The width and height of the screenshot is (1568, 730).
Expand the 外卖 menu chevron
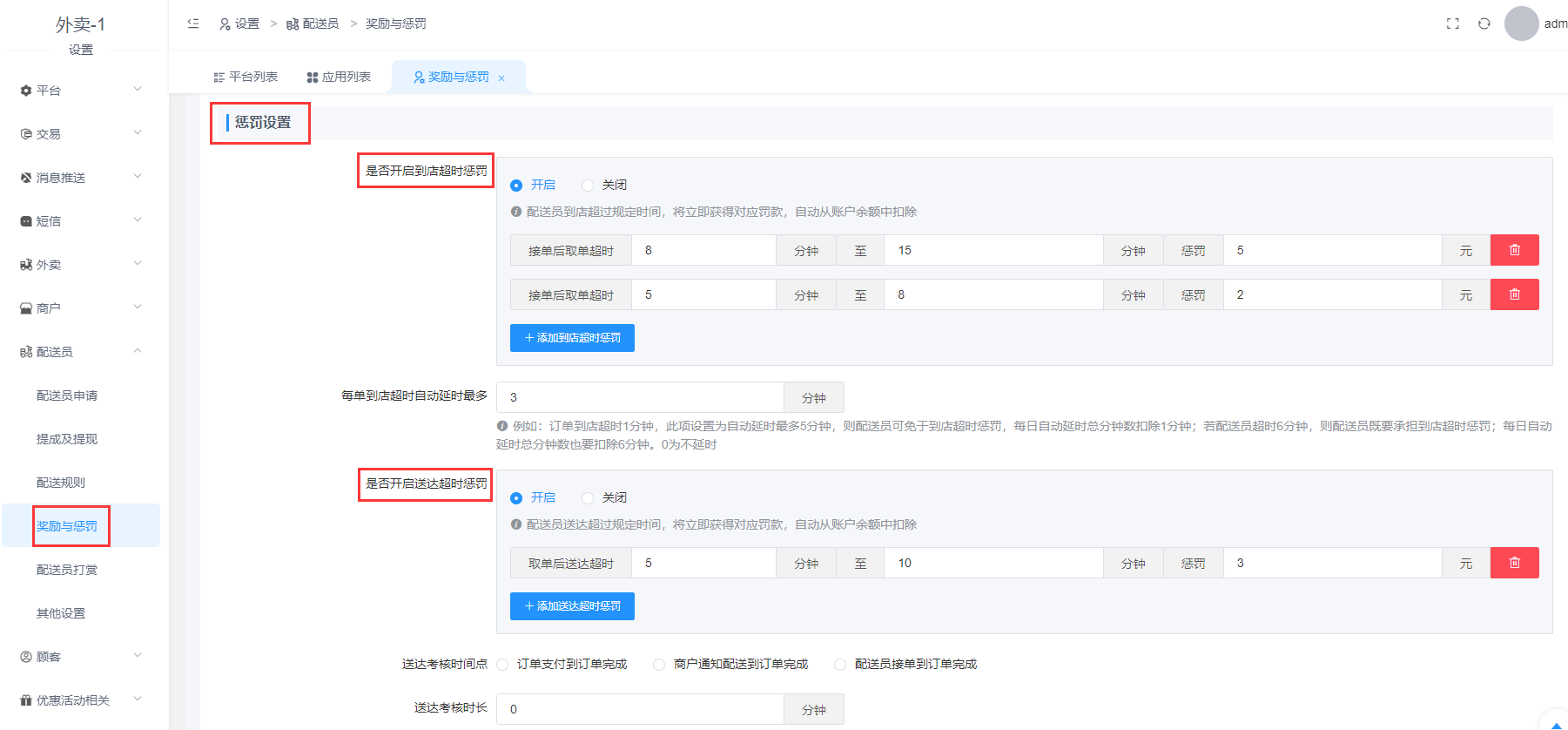coord(138,264)
